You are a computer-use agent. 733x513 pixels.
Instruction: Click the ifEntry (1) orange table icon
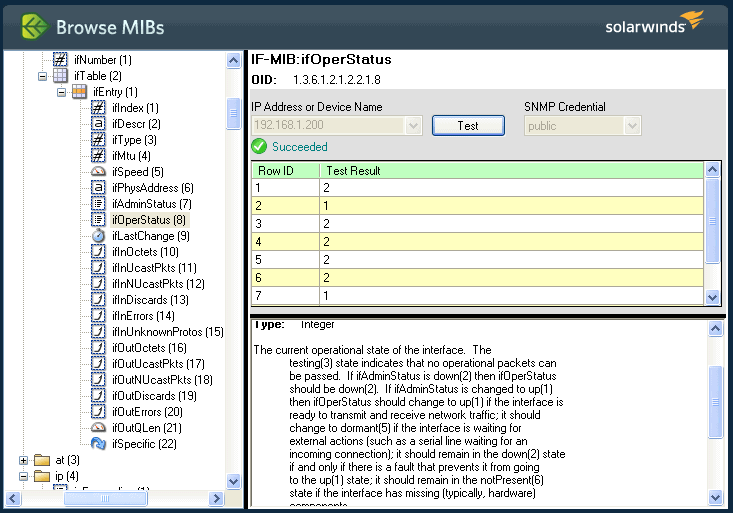pyautogui.click(x=79, y=92)
